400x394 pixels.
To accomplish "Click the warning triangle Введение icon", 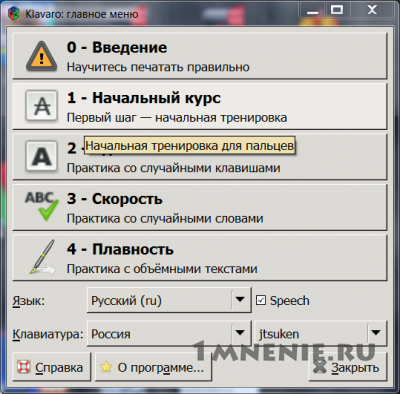I will click(x=42, y=56).
